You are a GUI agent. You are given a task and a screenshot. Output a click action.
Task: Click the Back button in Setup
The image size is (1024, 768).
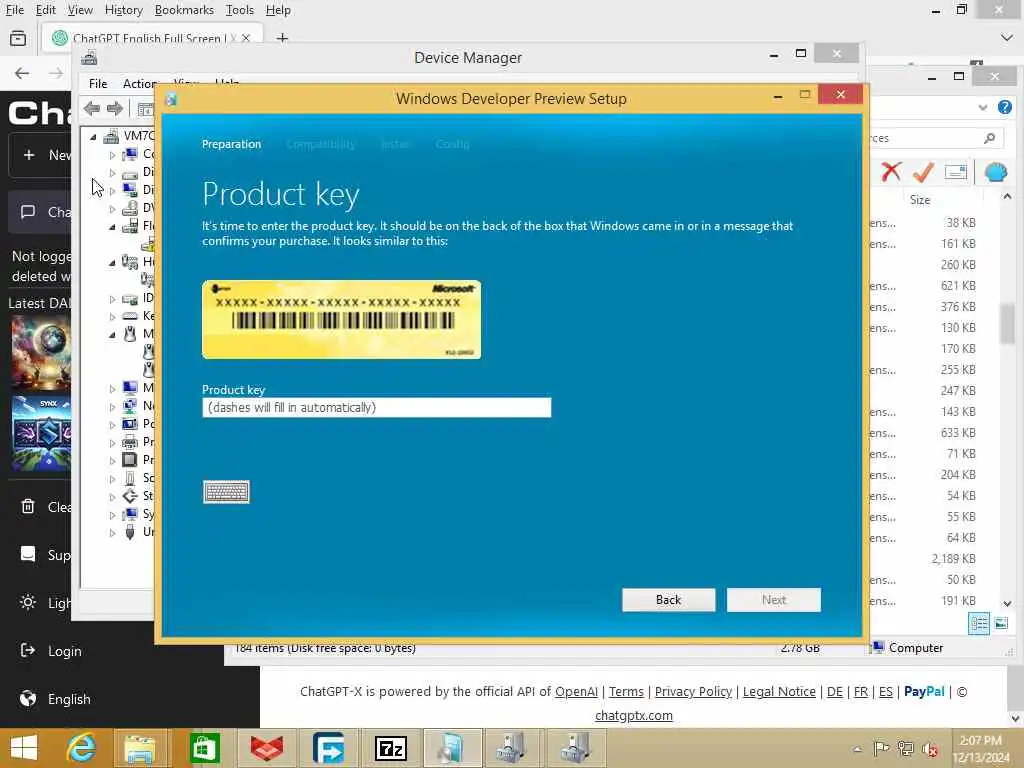[668, 600]
